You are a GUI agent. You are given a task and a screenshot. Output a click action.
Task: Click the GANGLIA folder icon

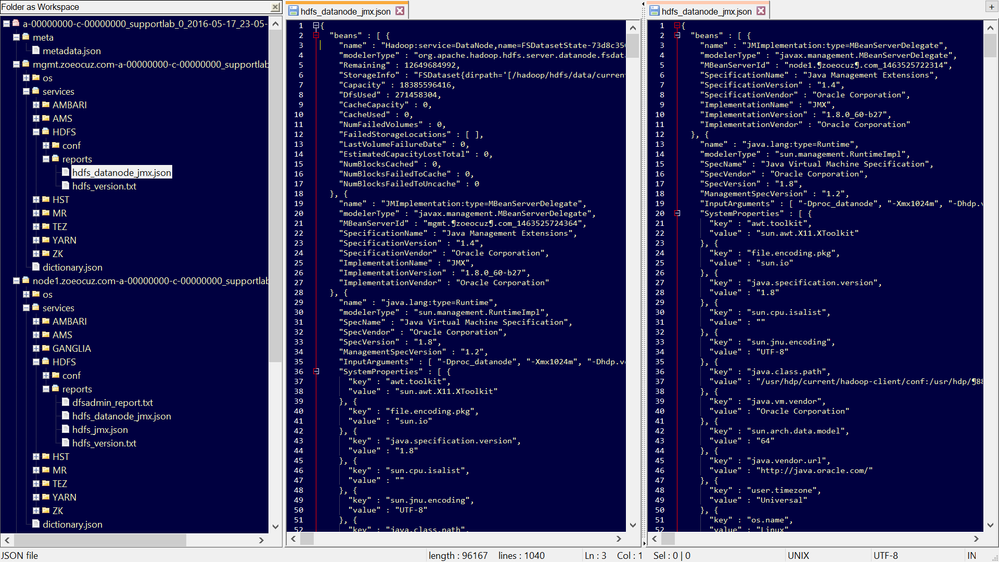click(46, 348)
